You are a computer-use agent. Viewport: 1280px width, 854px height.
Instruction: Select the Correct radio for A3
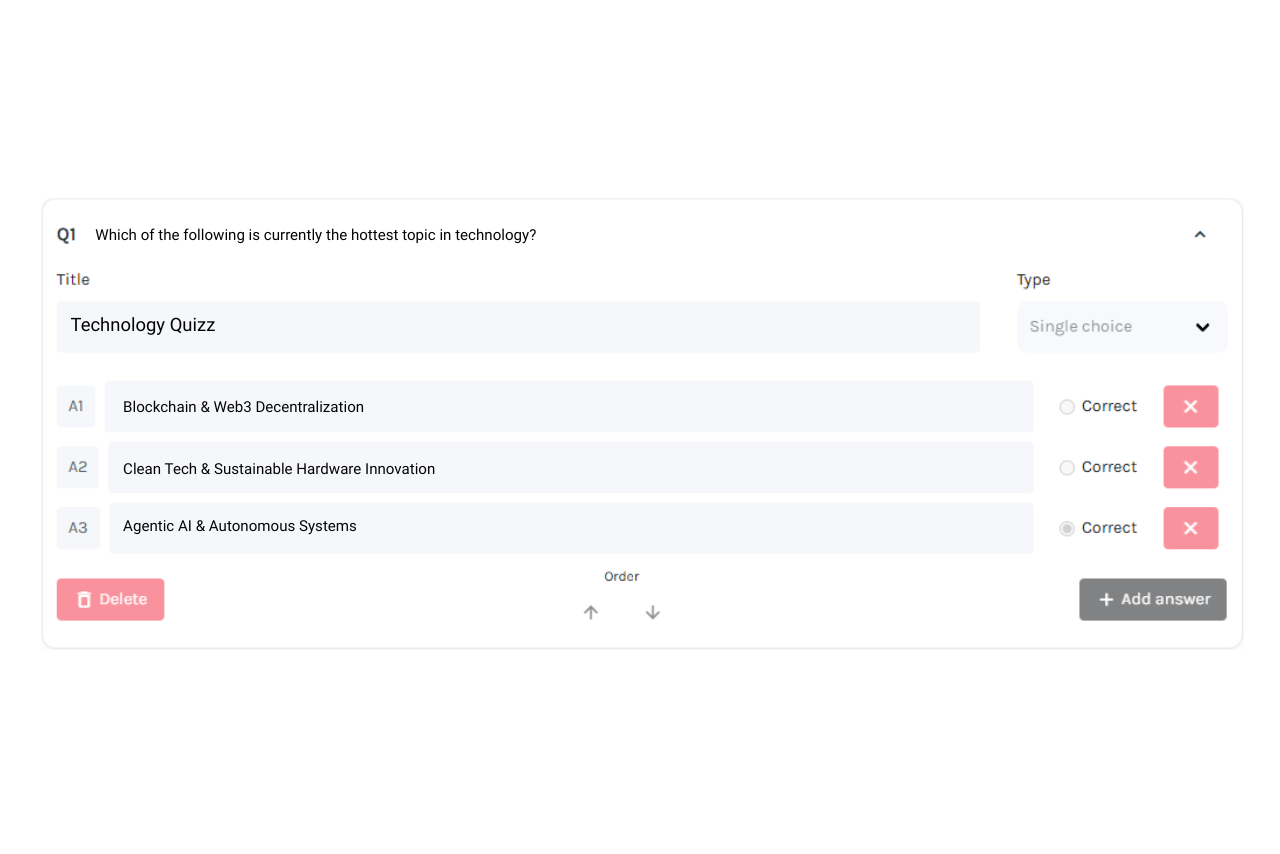pos(1067,528)
